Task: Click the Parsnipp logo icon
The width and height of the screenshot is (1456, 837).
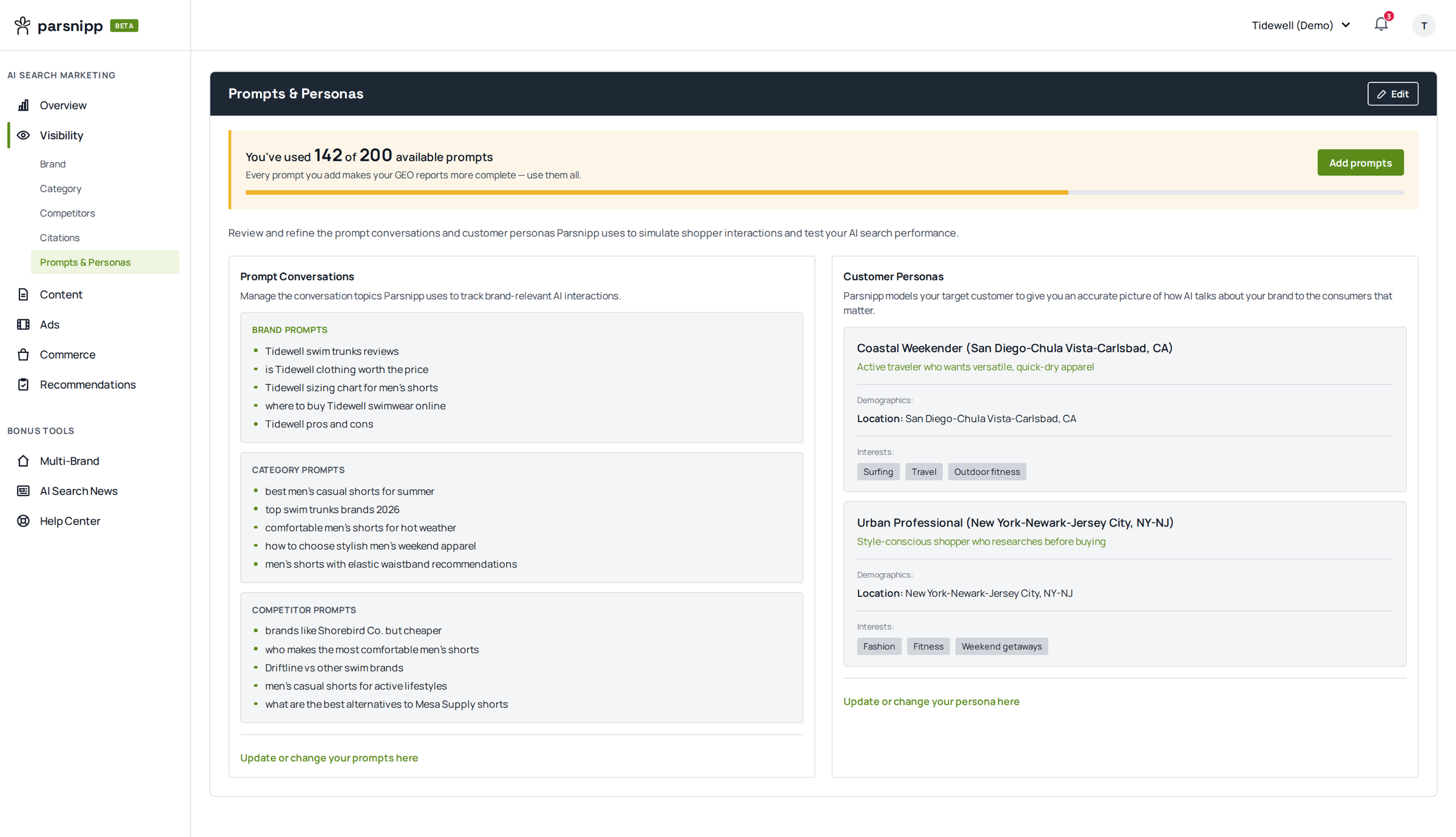Action: [x=22, y=25]
